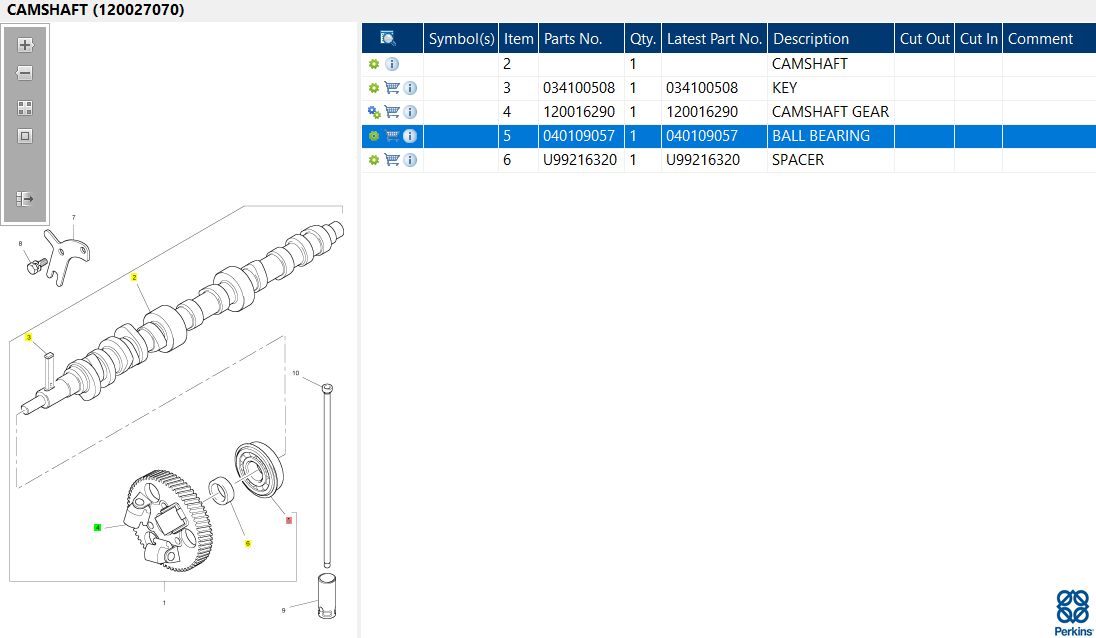Screen dimensions: 1096x638
Task: Click the camshaft drawing
Action: coord(182,318)
